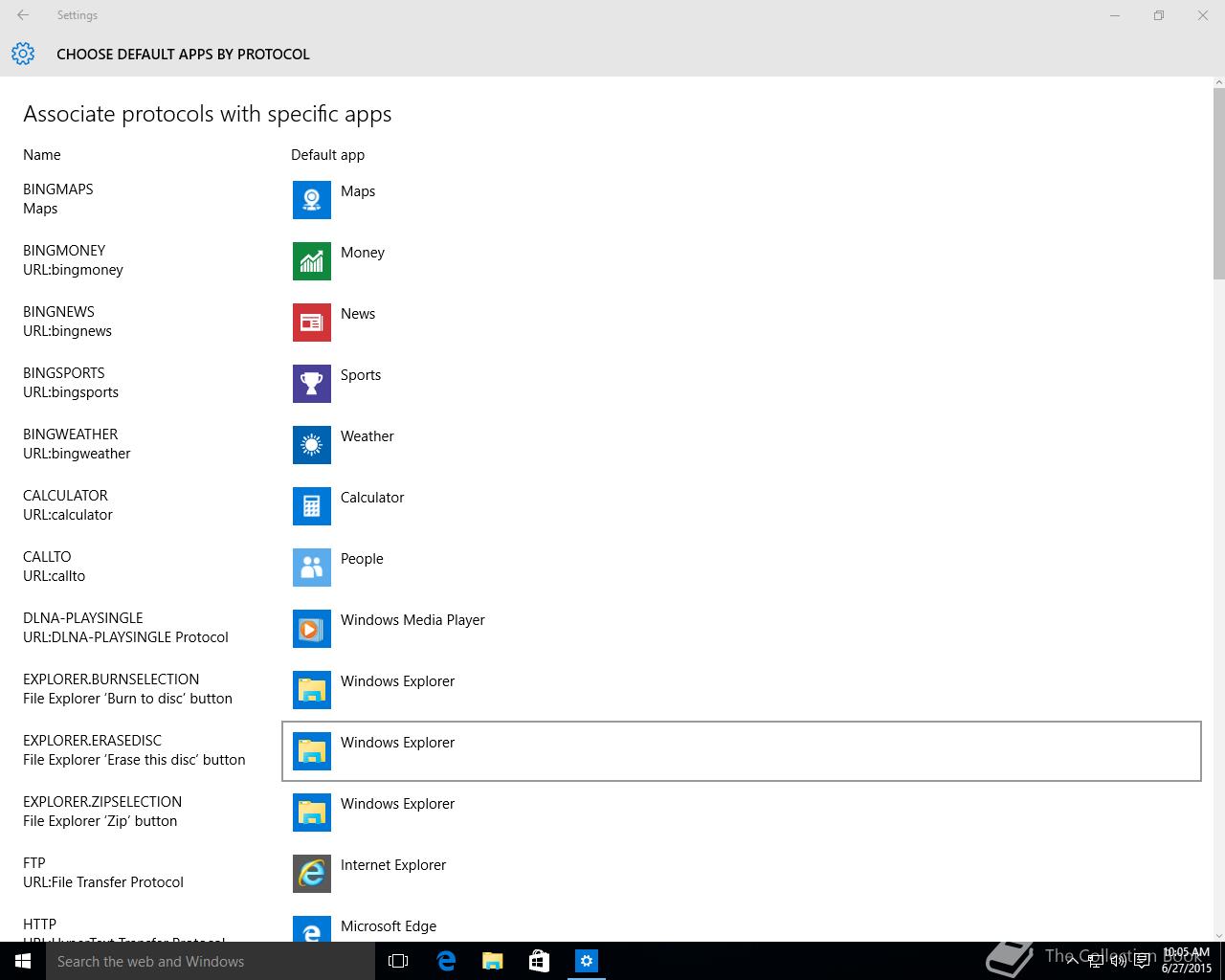Open Task View from the taskbar
Image resolution: width=1225 pixels, height=980 pixels.
pos(398,961)
